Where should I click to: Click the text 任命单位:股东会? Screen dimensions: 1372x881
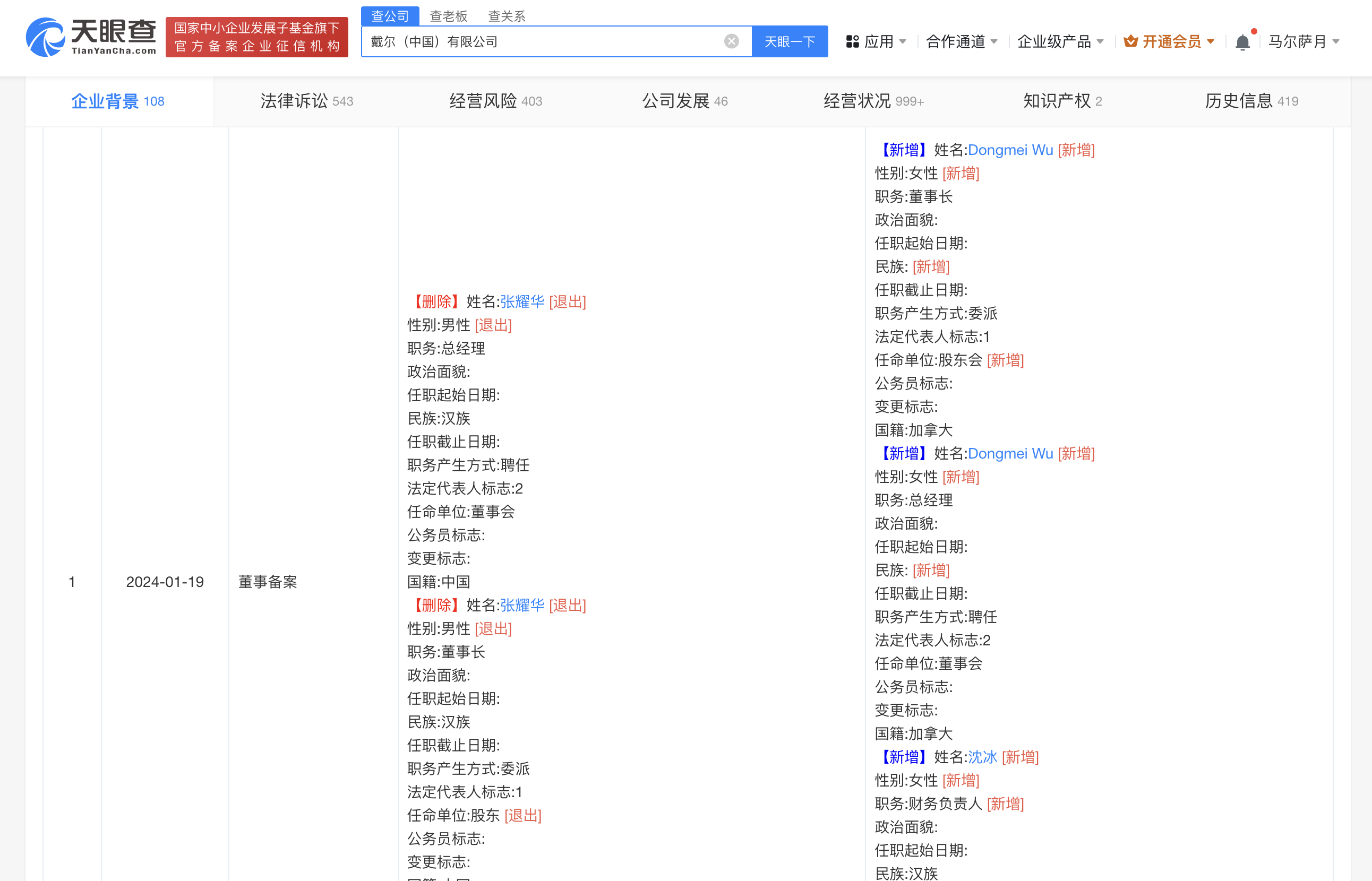tap(929, 360)
